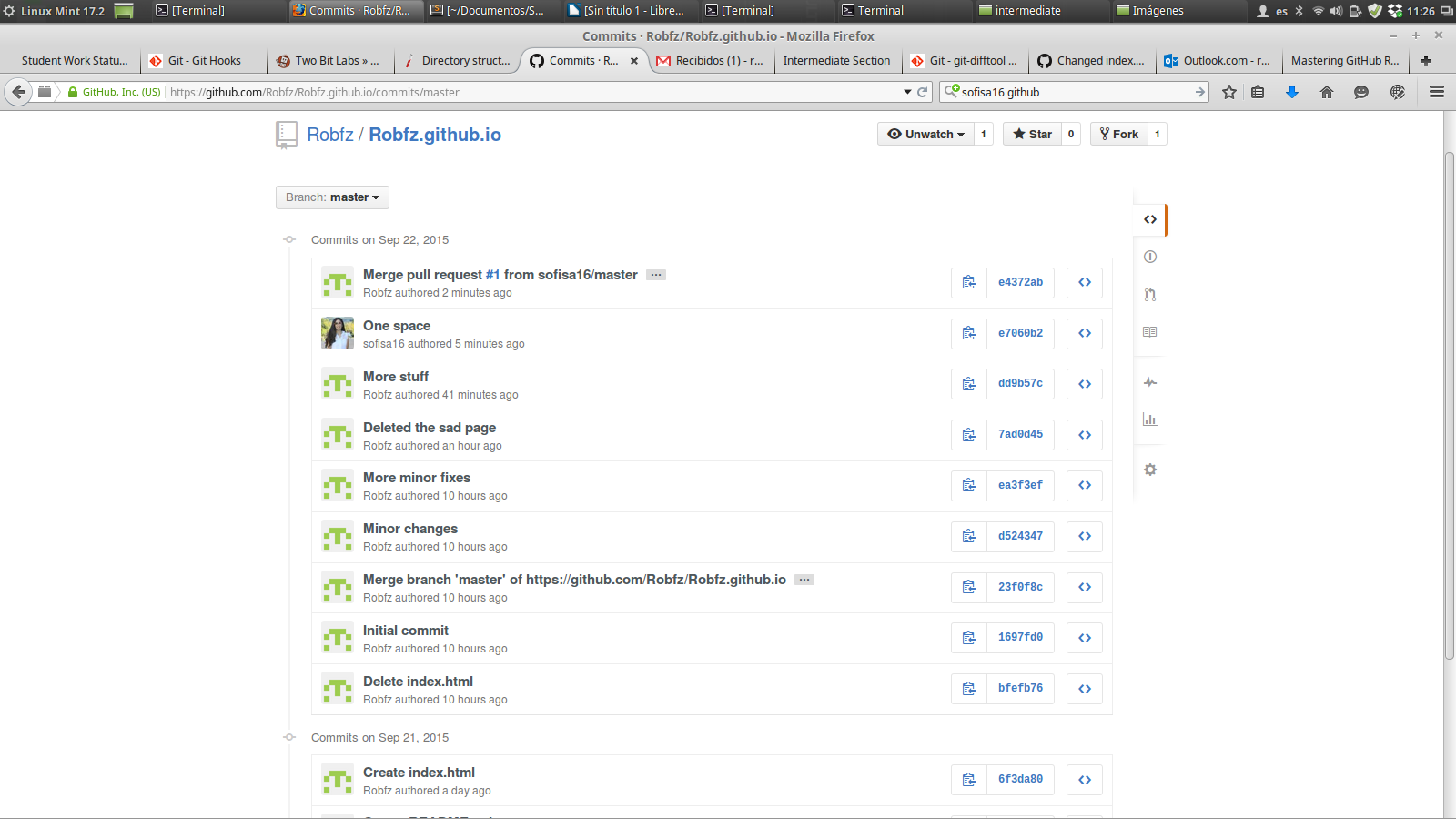Open the Branch: master selector
The height and width of the screenshot is (819, 1456).
tap(332, 197)
